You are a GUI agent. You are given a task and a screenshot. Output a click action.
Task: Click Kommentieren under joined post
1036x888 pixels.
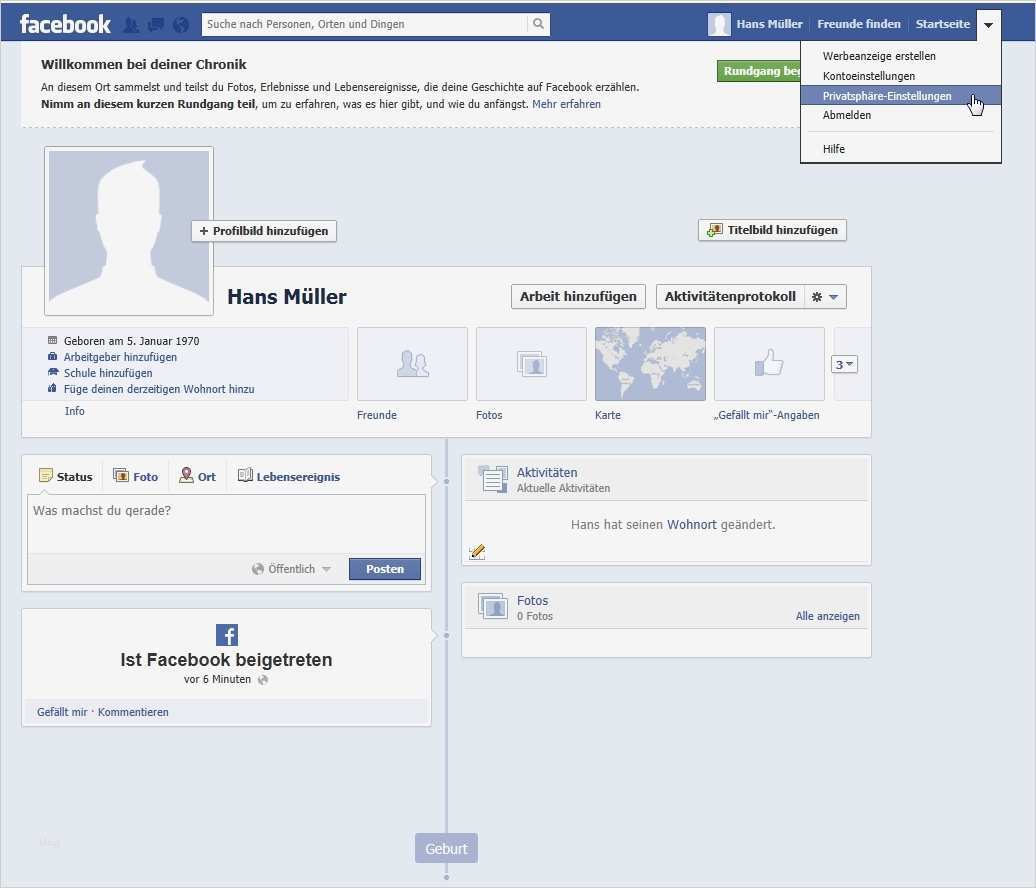click(133, 712)
